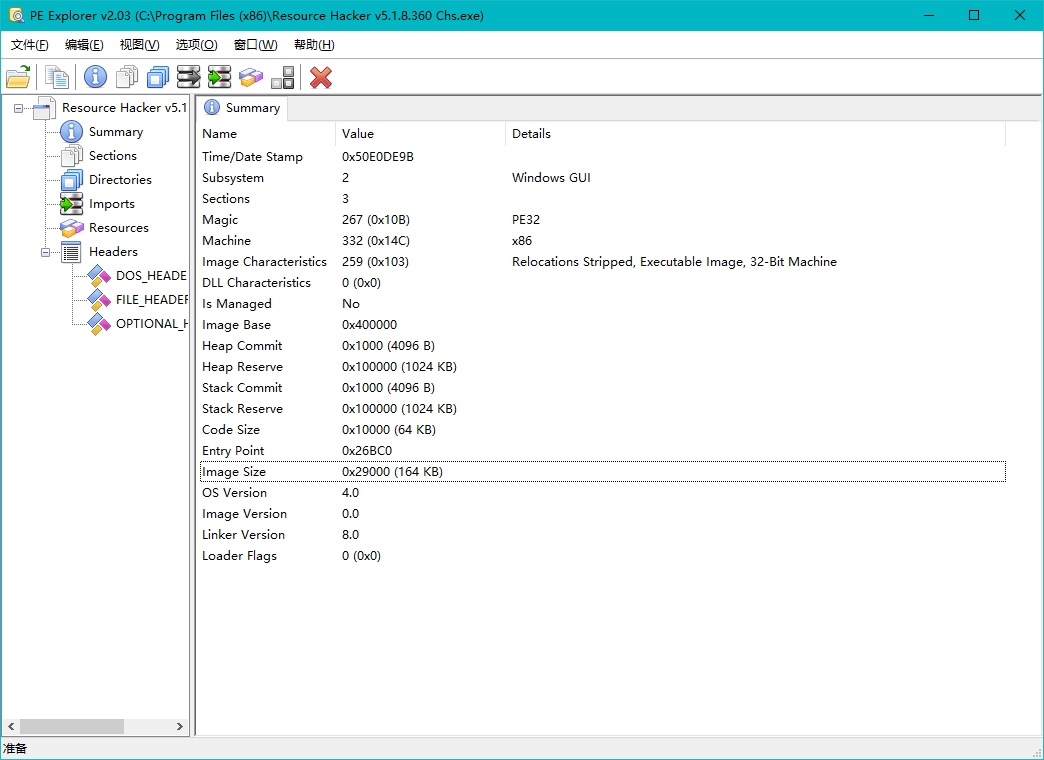Select the Image Characteristics row
The image size is (1044, 760).
[603, 262]
